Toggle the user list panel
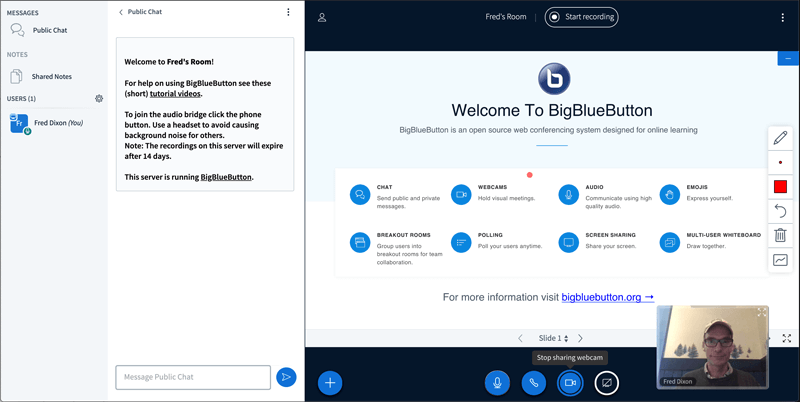The width and height of the screenshot is (800, 402). pos(322,17)
